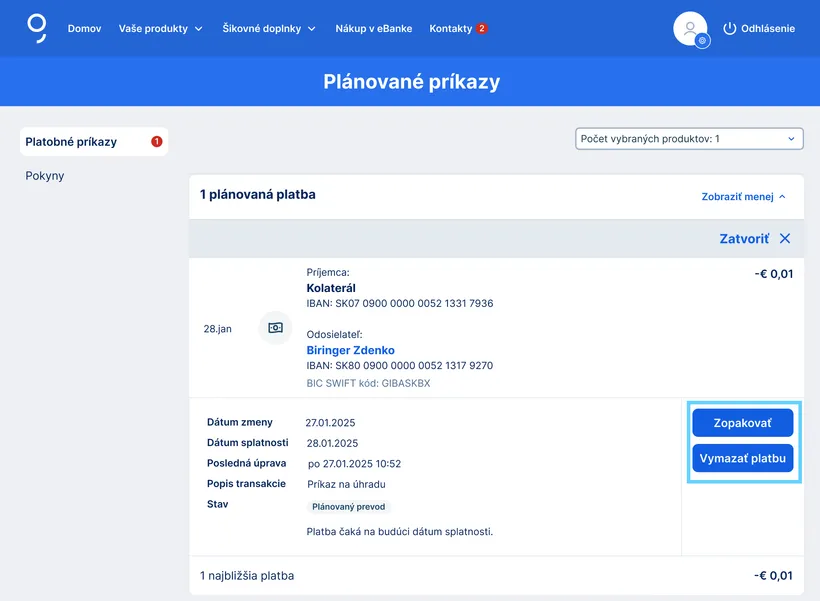Open the user profile avatar
Viewport: 820px width, 601px height.
click(690, 28)
